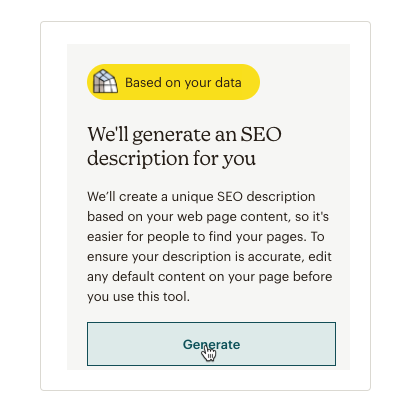Select the 'Based on your data' badge text
The image size is (417, 410).
(x=183, y=82)
